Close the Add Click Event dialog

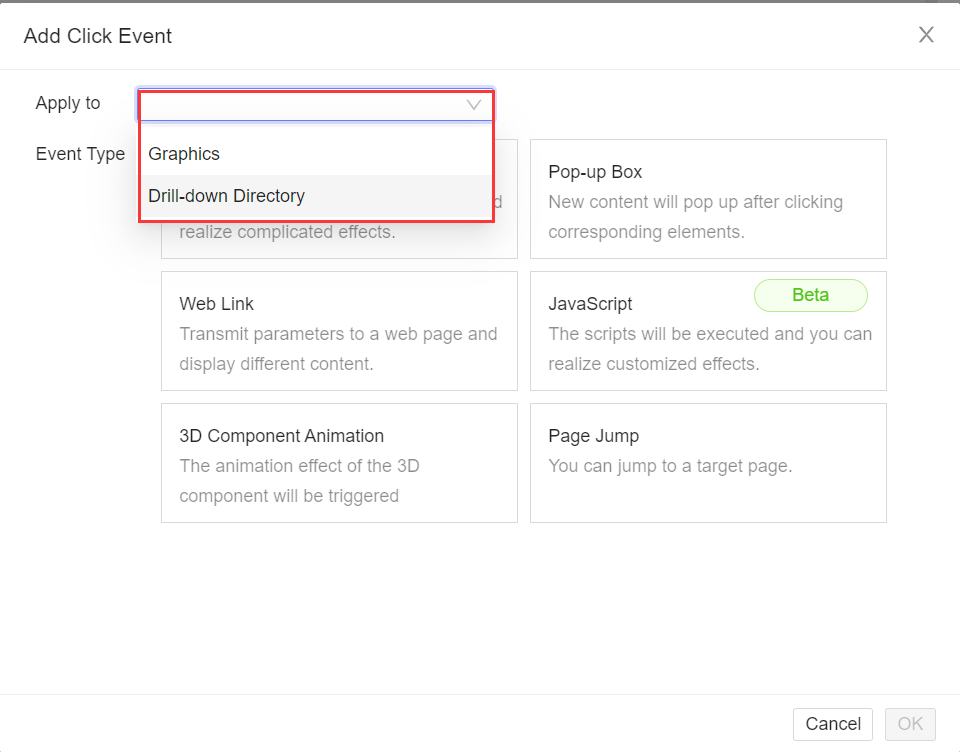[926, 35]
